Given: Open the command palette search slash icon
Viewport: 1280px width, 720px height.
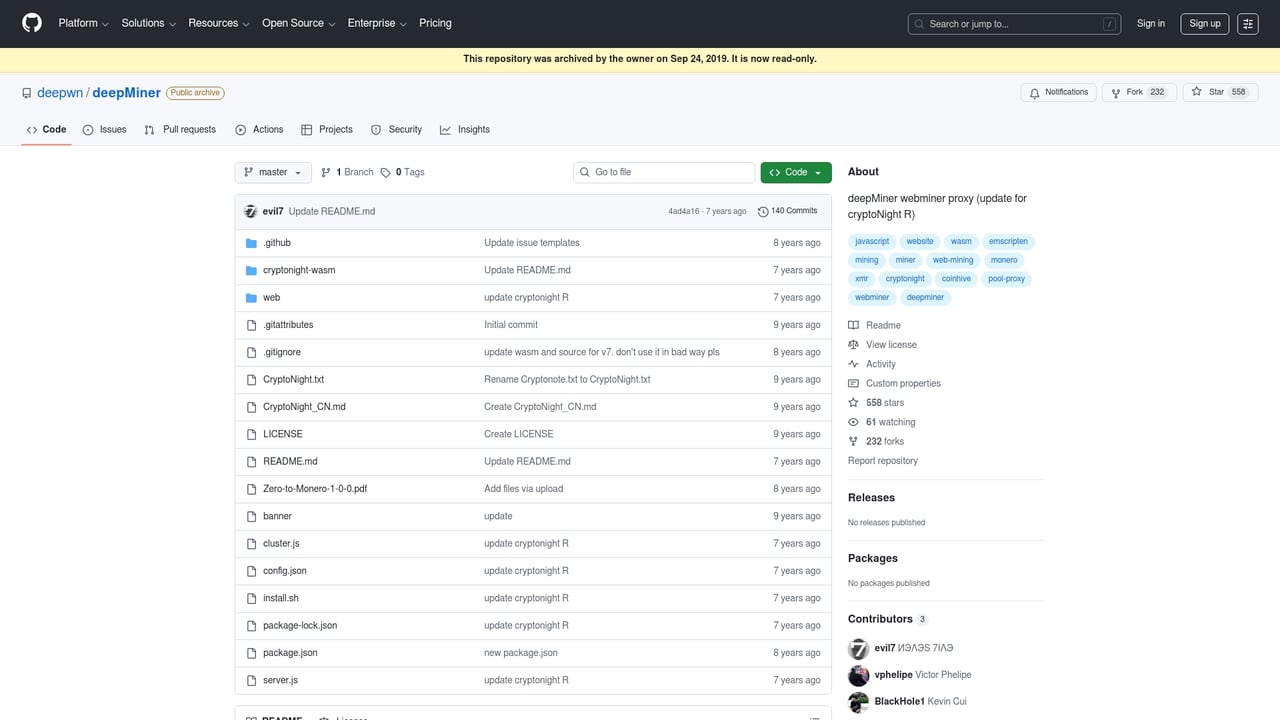Looking at the screenshot, I should tap(1110, 23).
